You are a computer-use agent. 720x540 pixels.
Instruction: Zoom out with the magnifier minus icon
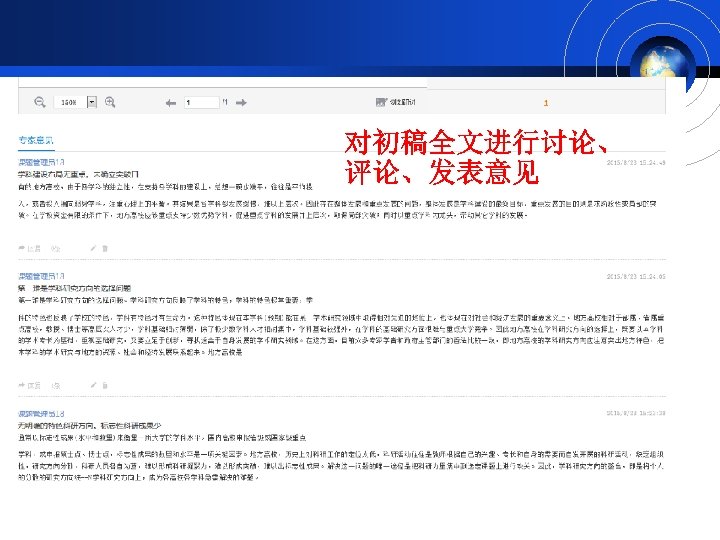tap(40, 102)
